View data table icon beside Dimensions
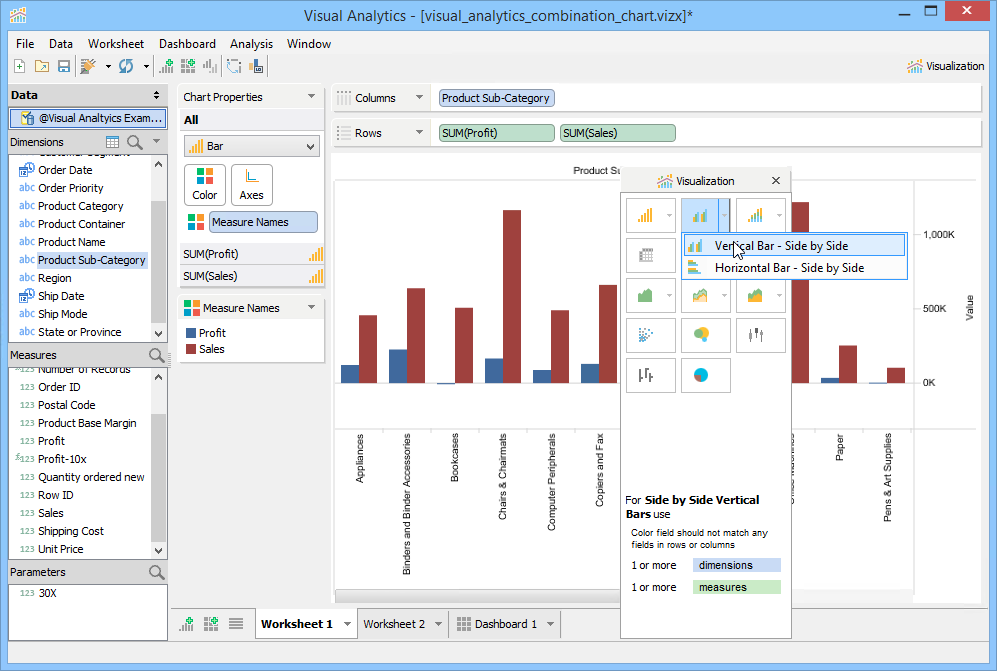The height and width of the screenshot is (671, 997). click(x=113, y=142)
